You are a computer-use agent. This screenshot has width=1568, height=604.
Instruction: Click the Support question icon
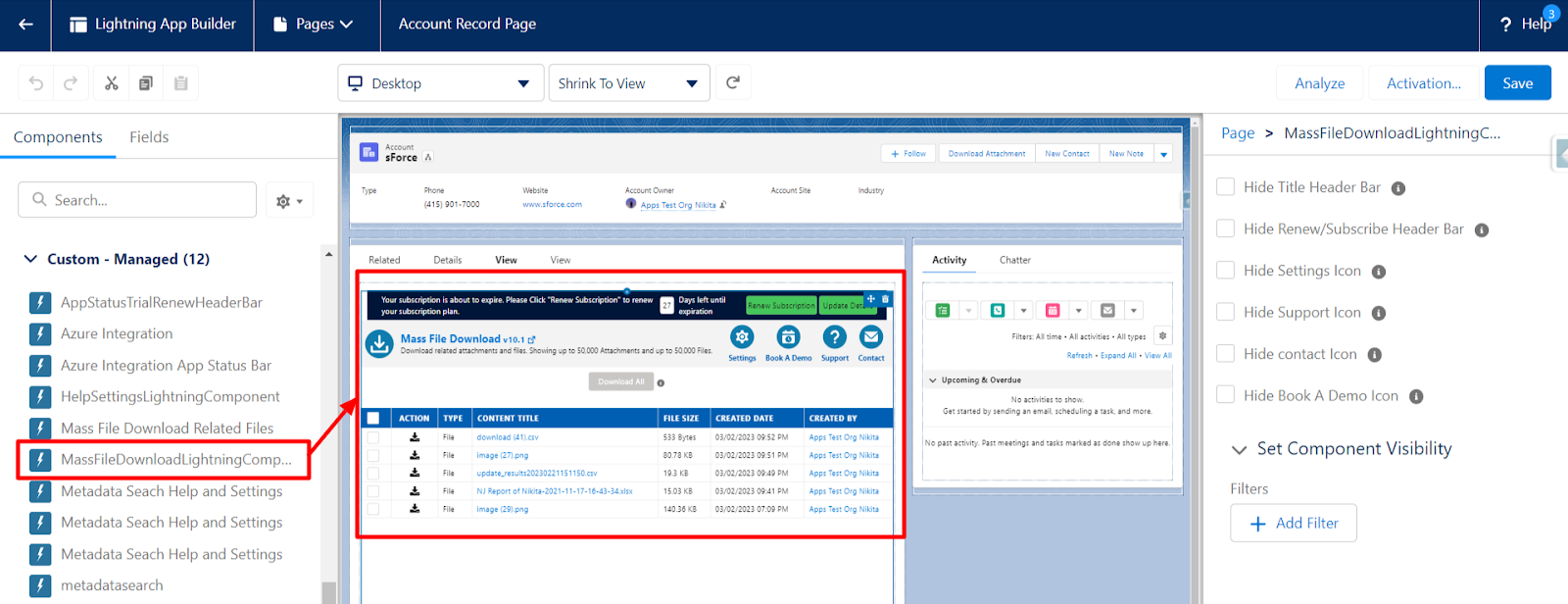click(834, 337)
